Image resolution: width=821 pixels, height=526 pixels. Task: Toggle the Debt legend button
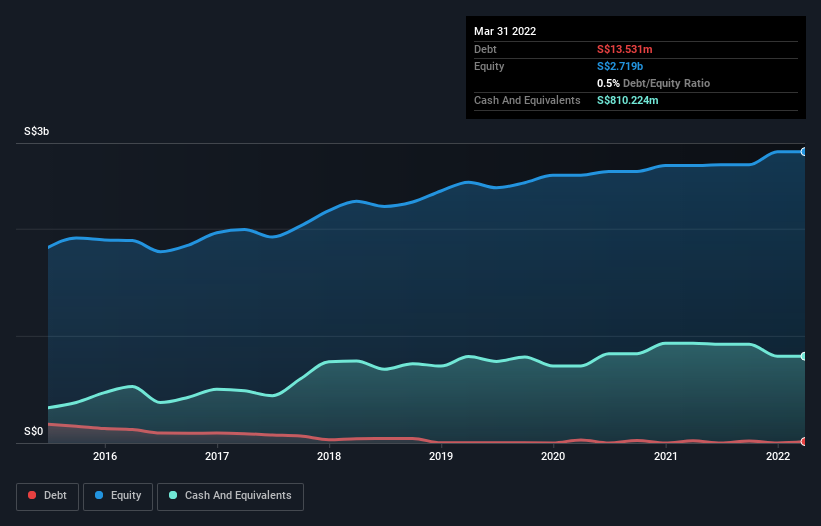(48, 496)
